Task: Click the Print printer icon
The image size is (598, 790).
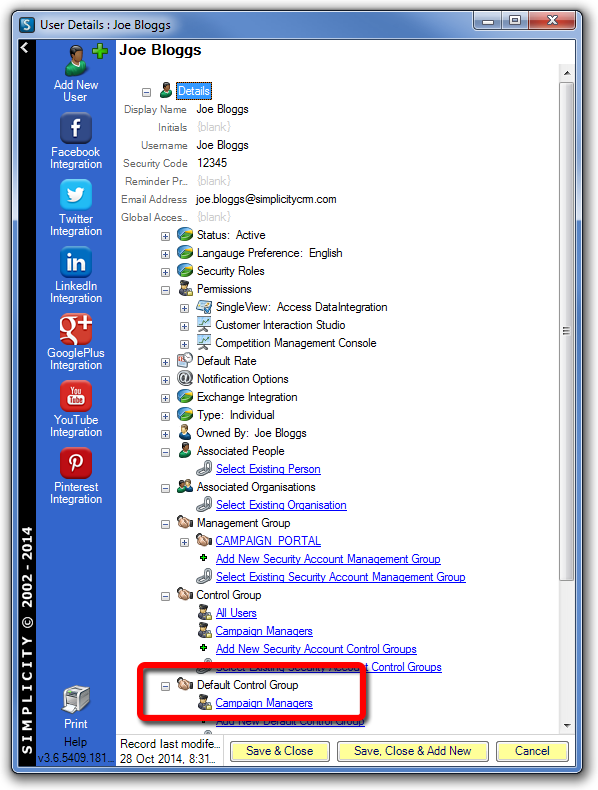Action: (76, 699)
